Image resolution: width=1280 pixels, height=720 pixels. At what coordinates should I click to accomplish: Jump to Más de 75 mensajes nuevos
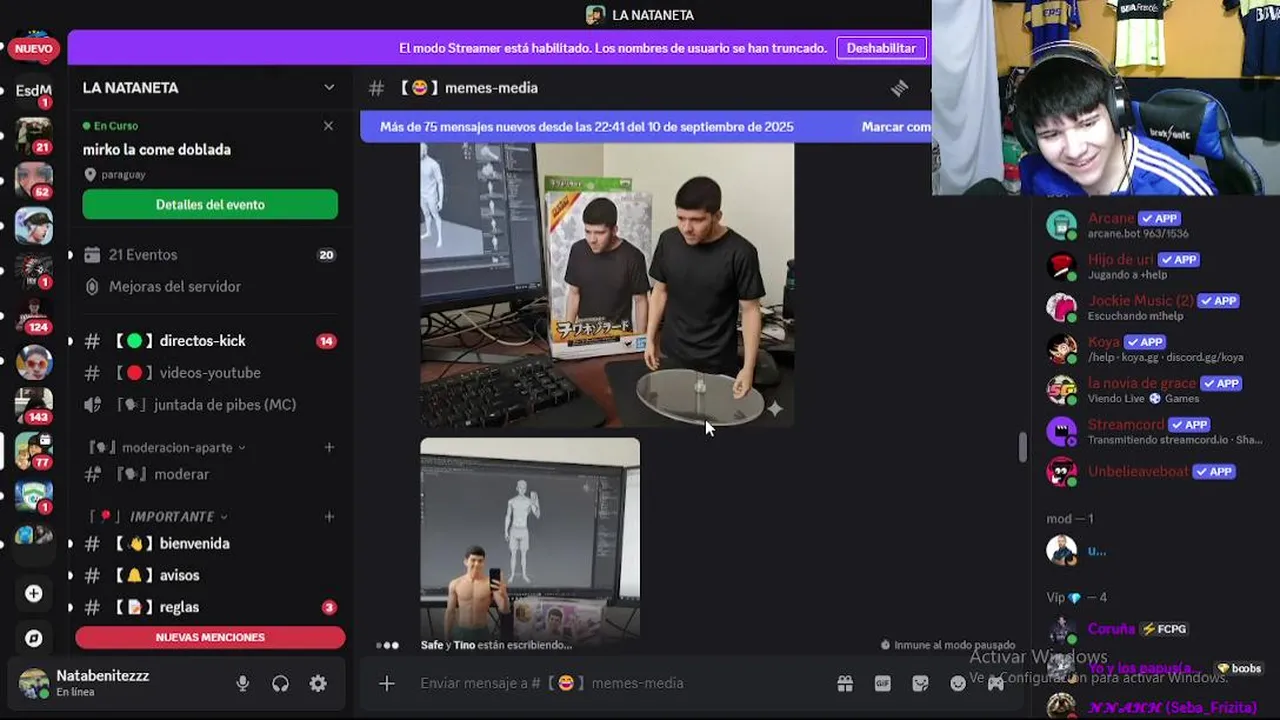587,127
